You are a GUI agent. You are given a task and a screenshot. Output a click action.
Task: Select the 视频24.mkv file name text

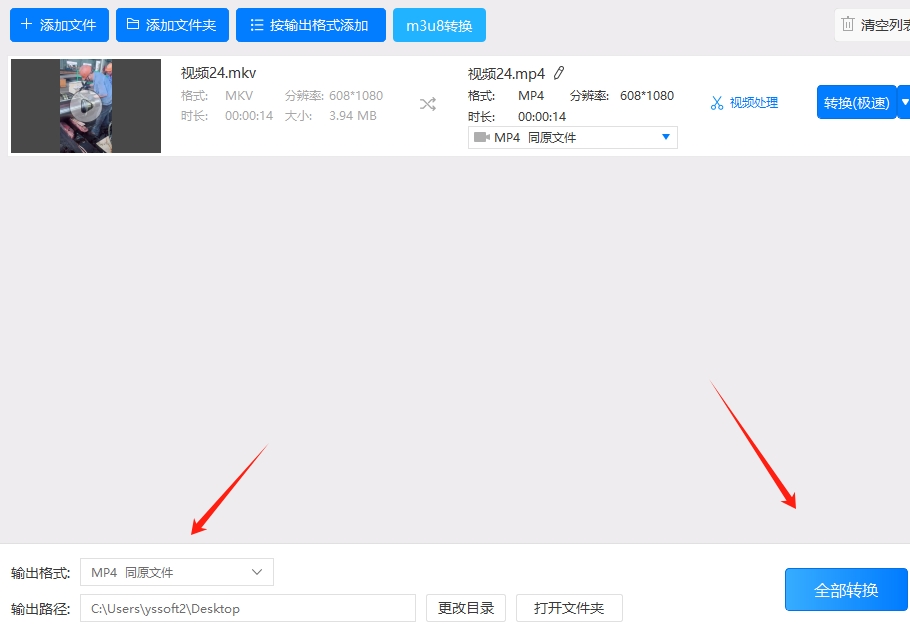point(218,73)
